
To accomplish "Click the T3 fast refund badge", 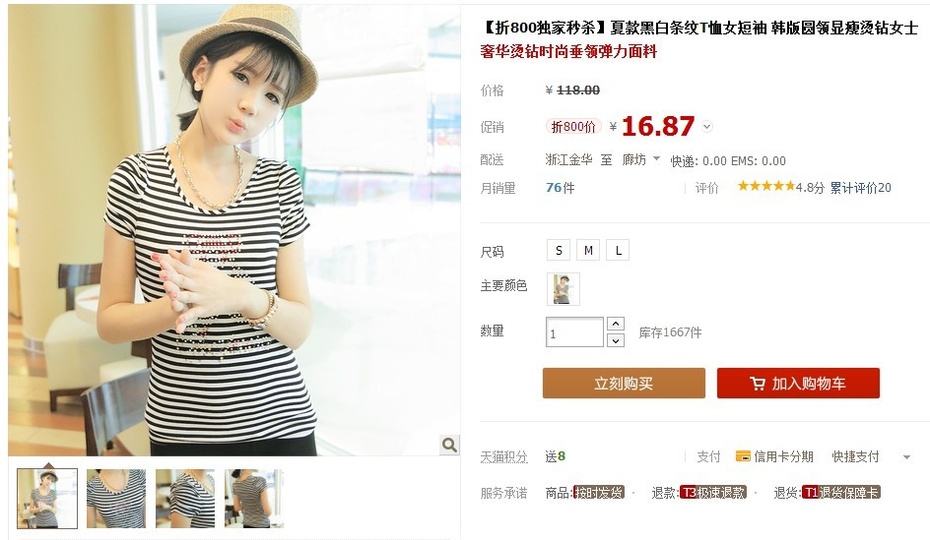I will point(713,493).
